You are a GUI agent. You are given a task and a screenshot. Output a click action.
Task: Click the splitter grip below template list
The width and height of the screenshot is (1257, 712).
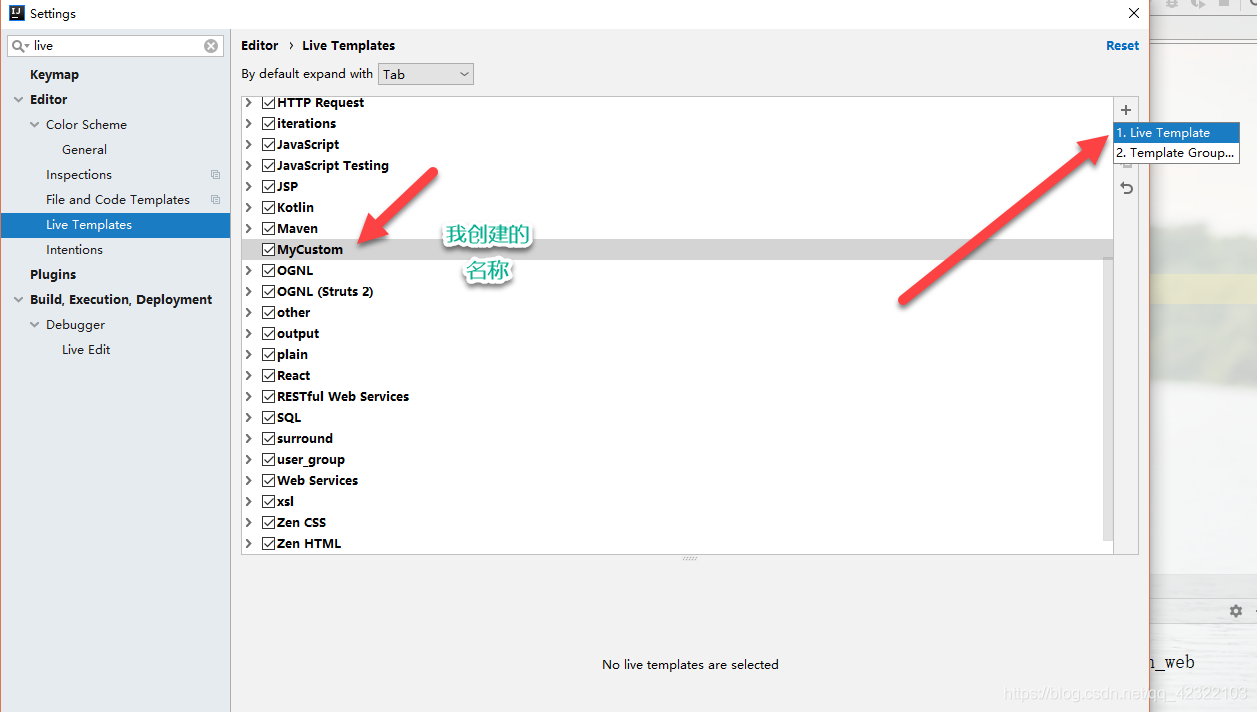[x=690, y=559]
